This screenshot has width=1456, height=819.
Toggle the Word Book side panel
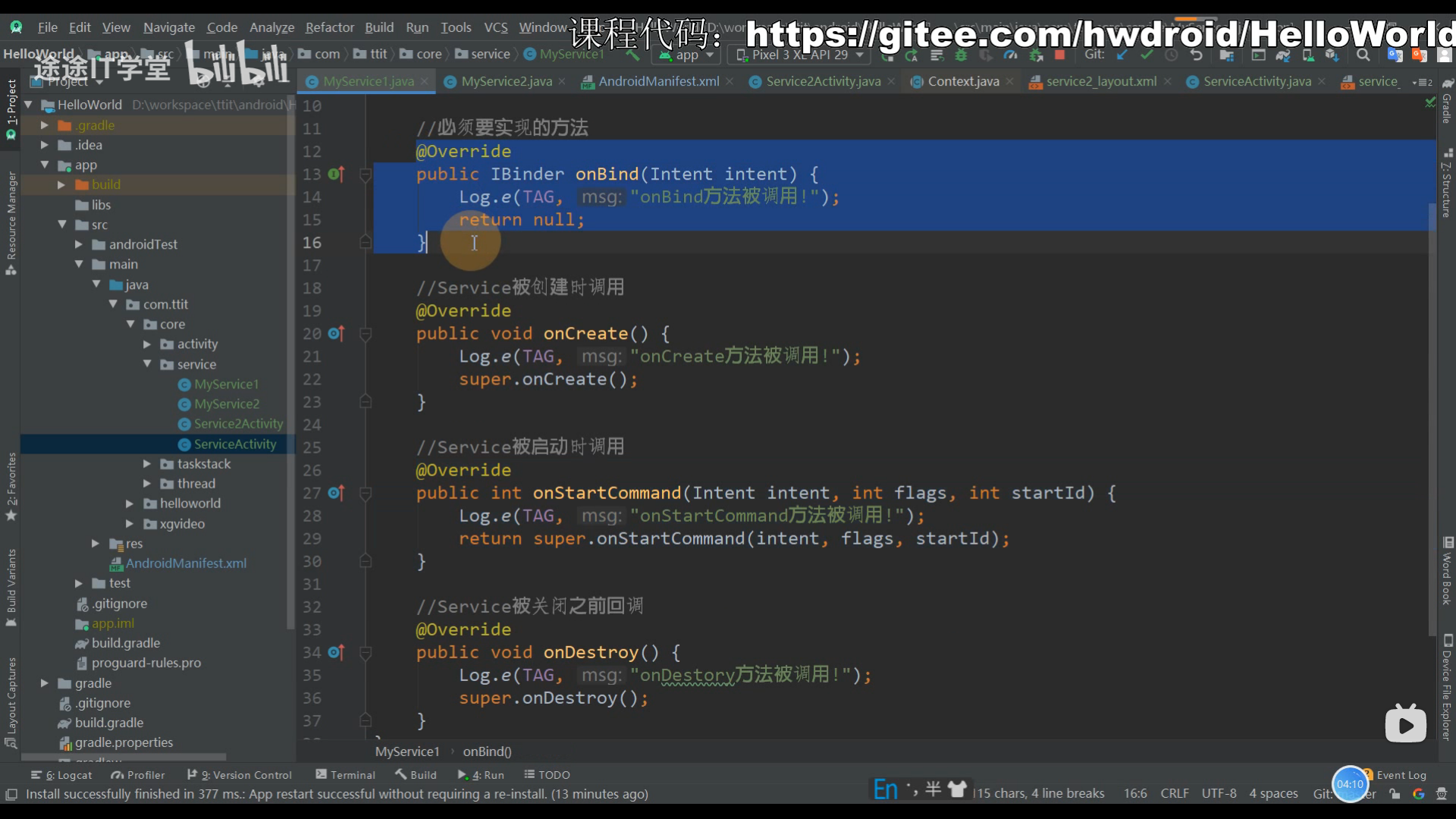[x=1447, y=571]
